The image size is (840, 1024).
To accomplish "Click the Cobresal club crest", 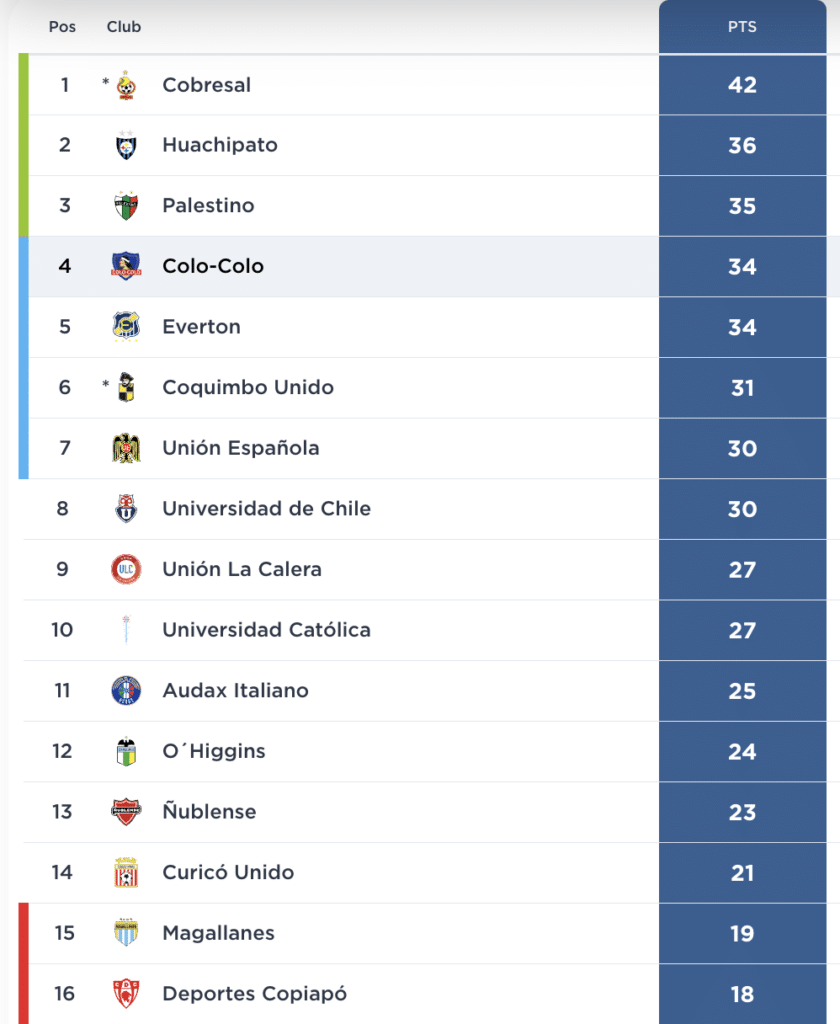I will pyautogui.click(x=125, y=84).
